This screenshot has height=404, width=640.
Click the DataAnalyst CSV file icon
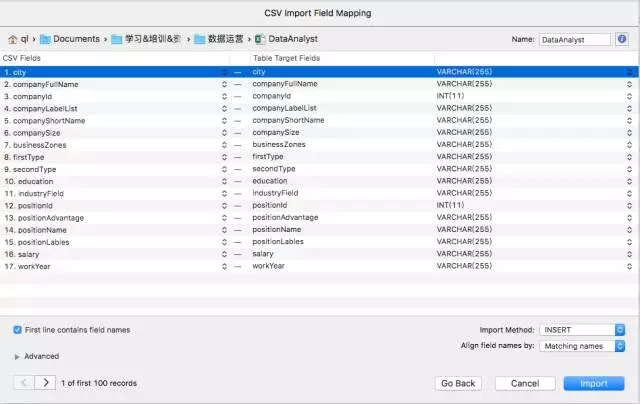click(x=260, y=39)
